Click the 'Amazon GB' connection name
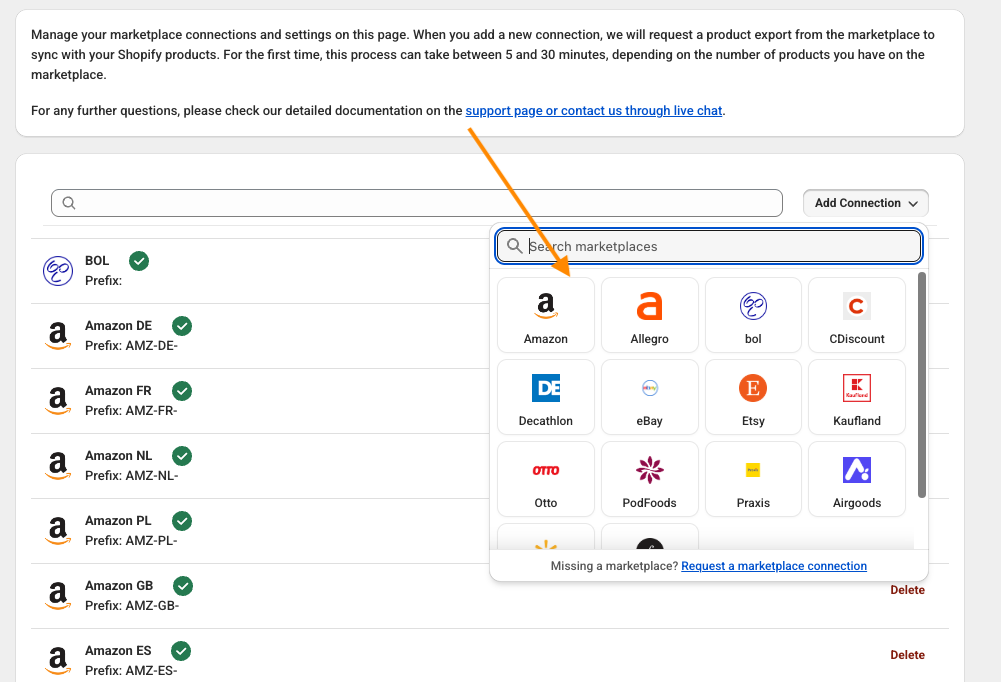This screenshot has height=682, width=1001. [x=119, y=586]
